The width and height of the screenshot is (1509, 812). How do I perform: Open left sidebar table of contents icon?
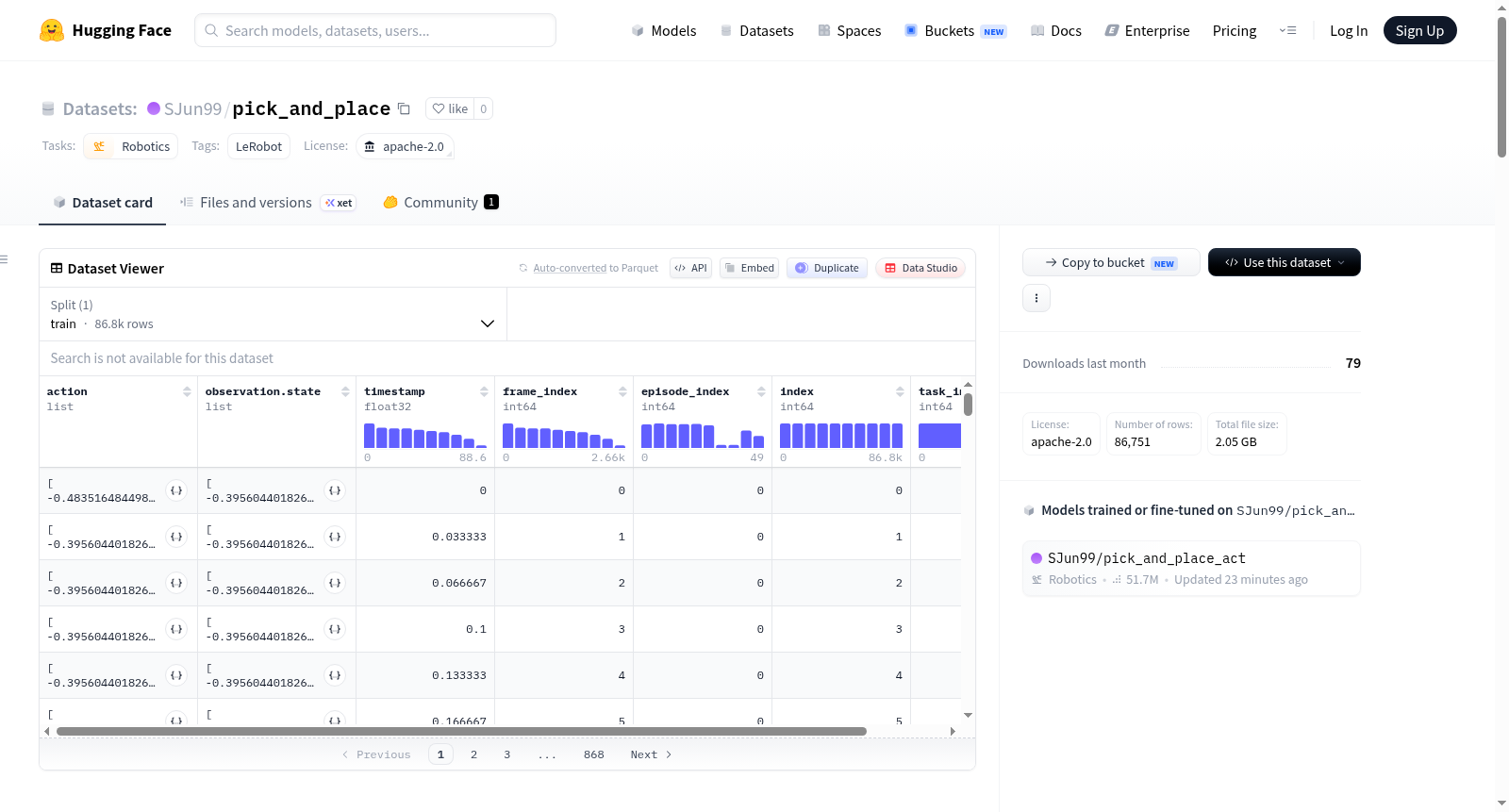(x=4, y=259)
